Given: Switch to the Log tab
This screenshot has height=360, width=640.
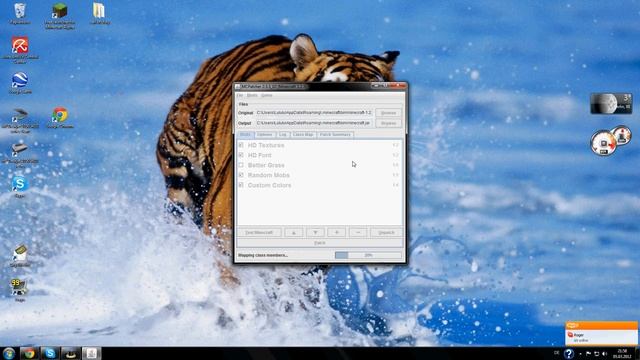Looking at the screenshot, I should (282, 134).
